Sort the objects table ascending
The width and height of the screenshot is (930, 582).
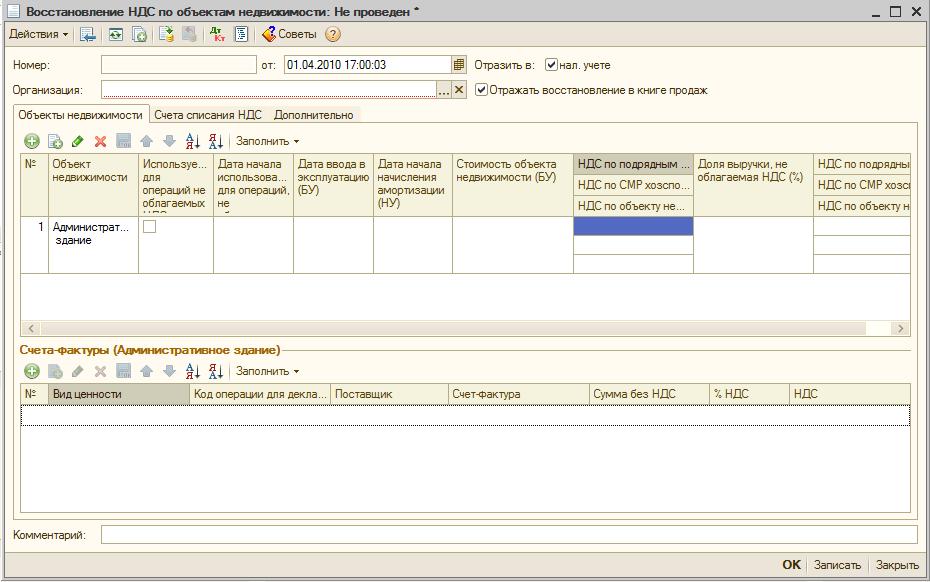click(193, 141)
